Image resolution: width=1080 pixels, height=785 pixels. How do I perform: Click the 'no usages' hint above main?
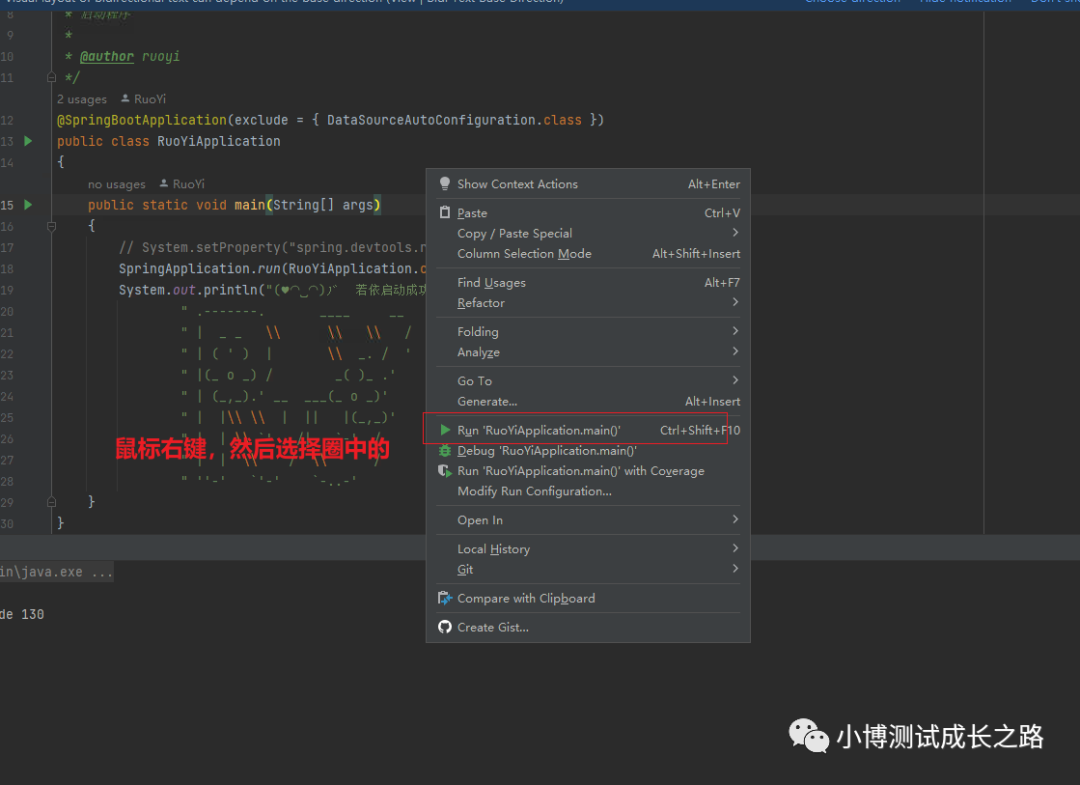pos(116,185)
